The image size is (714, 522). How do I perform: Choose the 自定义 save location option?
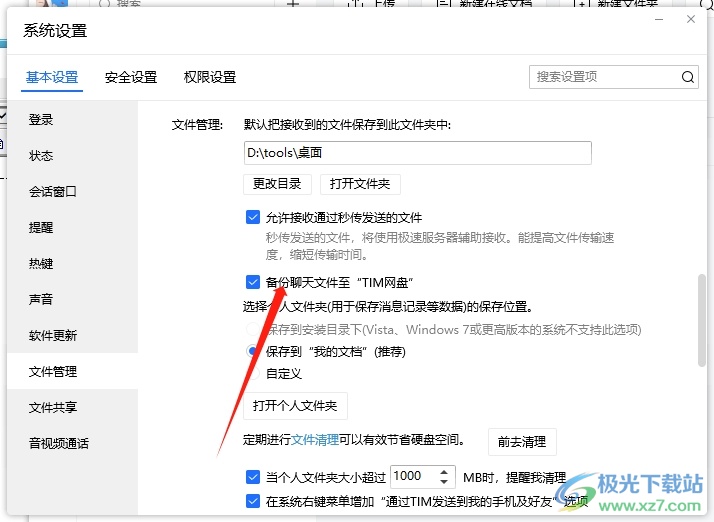pyautogui.click(x=253, y=373)
